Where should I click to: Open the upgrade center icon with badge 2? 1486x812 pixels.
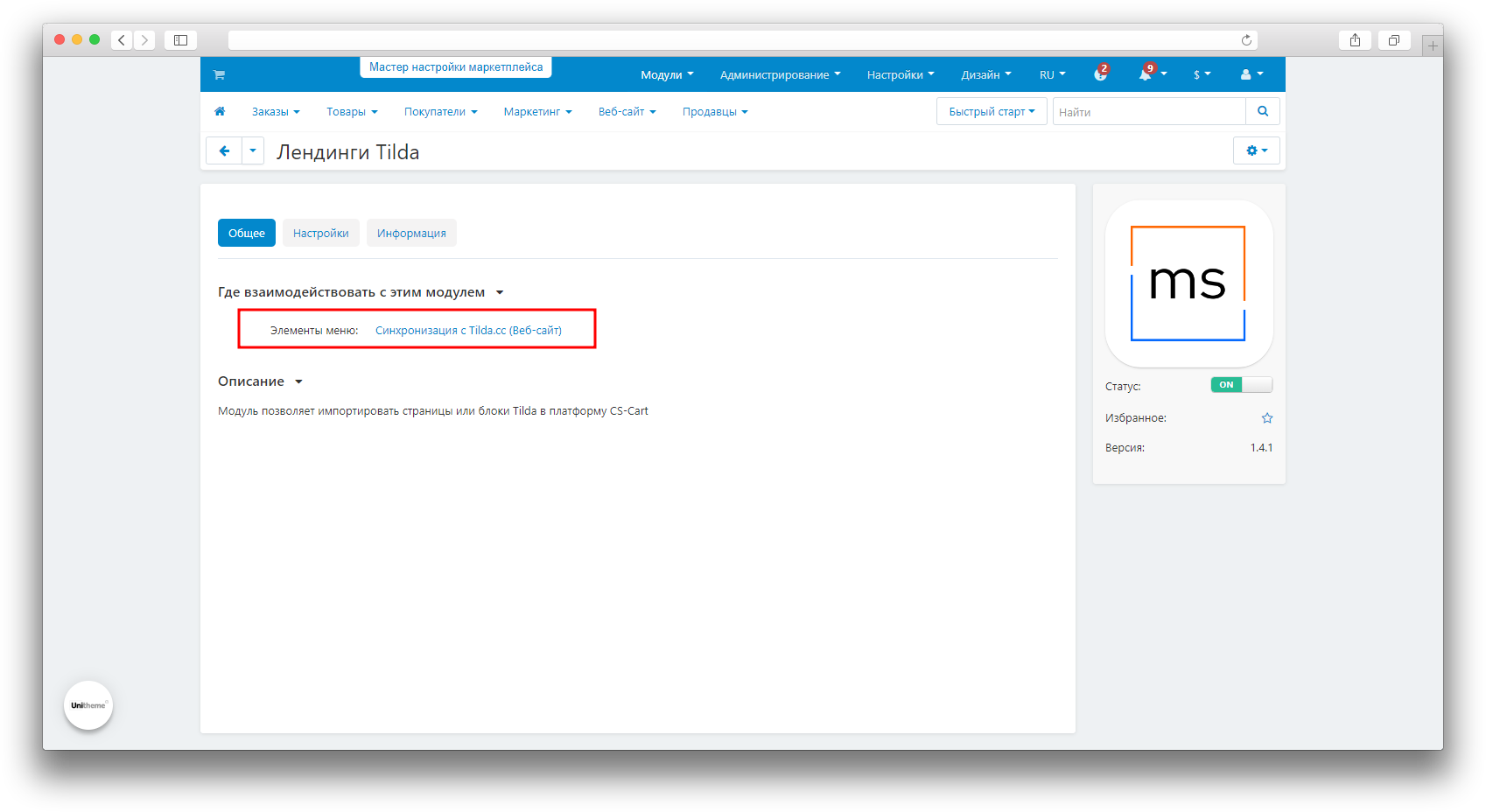1101,74
